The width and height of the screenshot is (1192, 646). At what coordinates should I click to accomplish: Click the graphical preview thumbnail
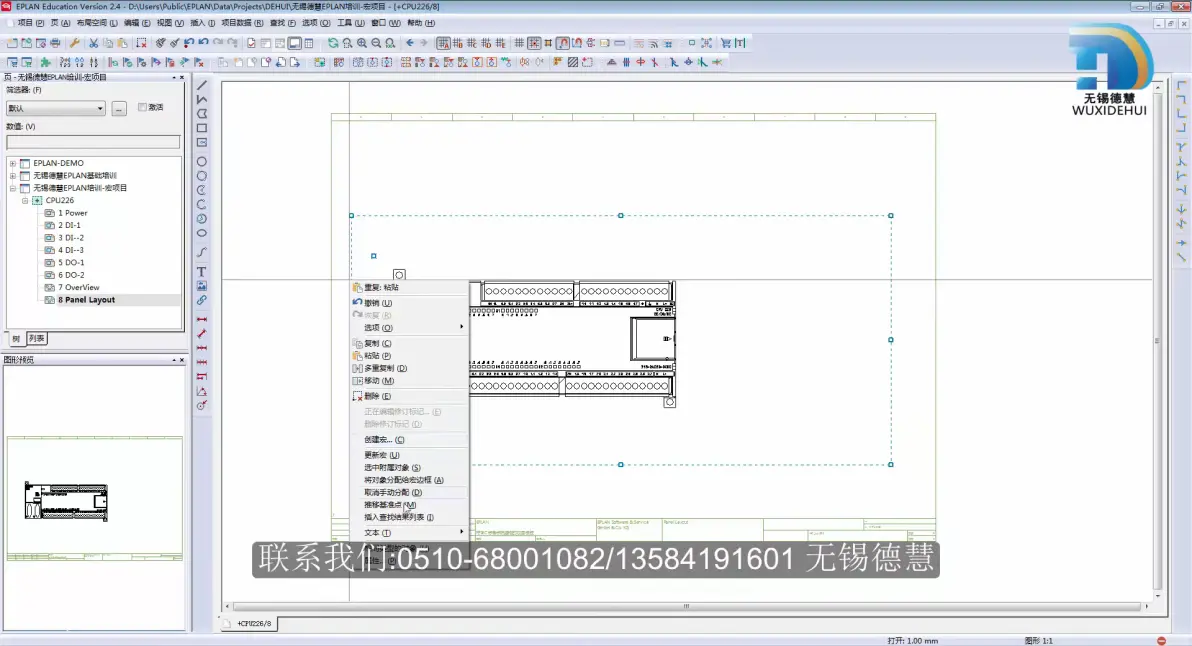[94, 499]
